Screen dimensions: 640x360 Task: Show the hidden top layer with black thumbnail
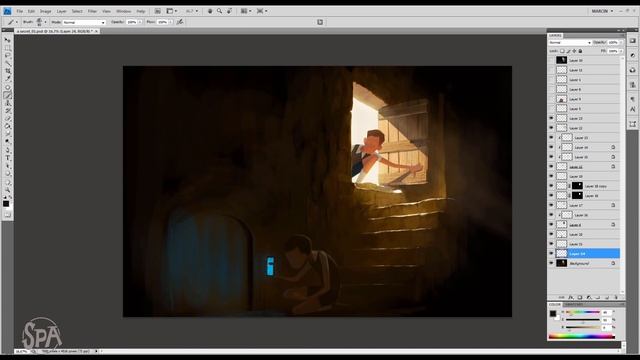click(551, 60)
